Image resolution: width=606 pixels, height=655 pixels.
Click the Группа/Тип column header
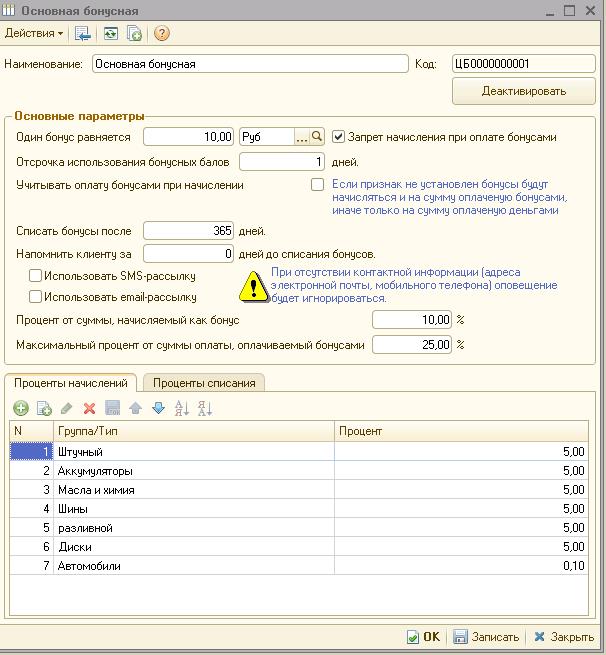click(194, 431)
